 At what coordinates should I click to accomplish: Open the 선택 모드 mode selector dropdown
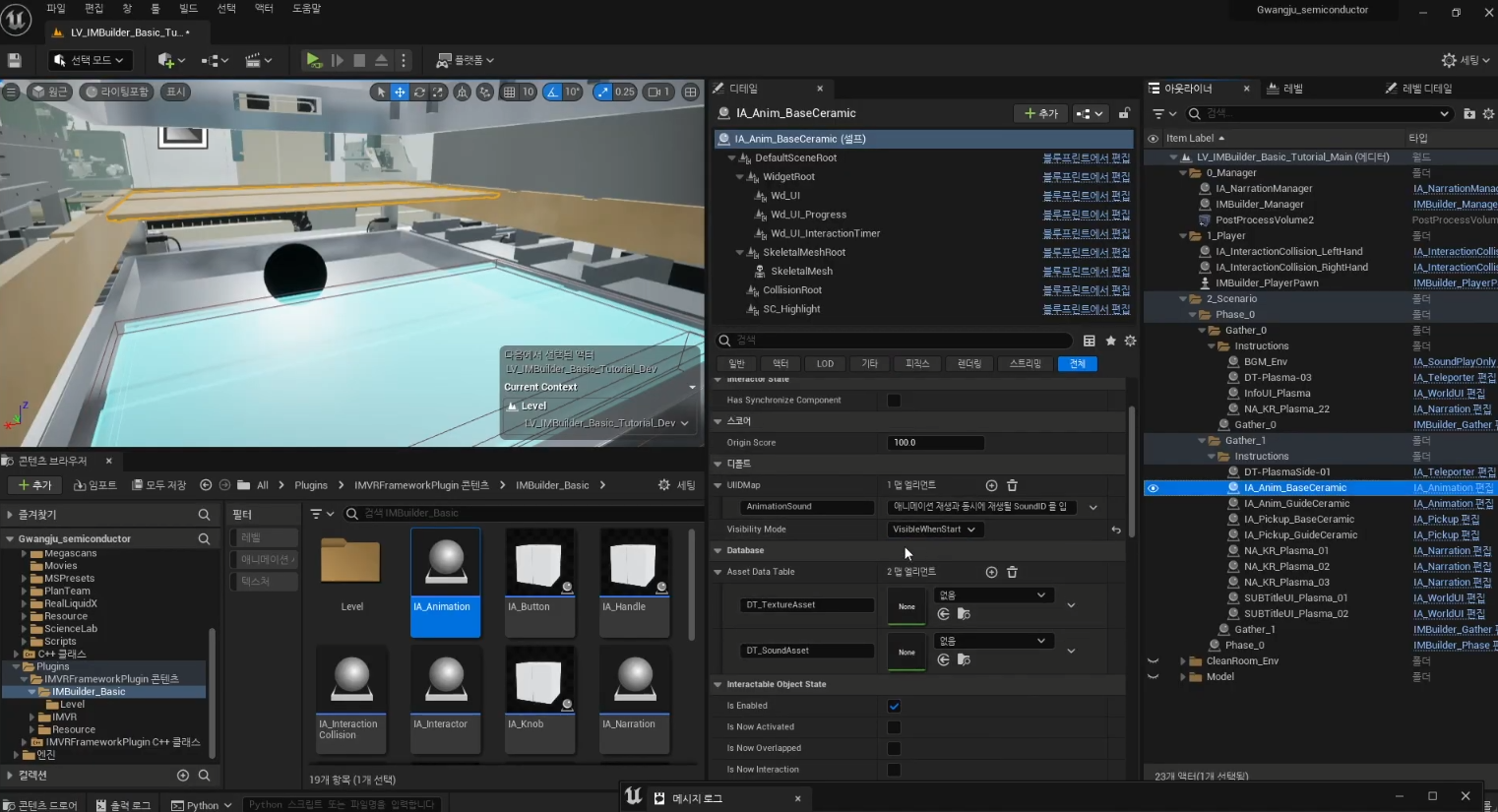pos(92,59)
